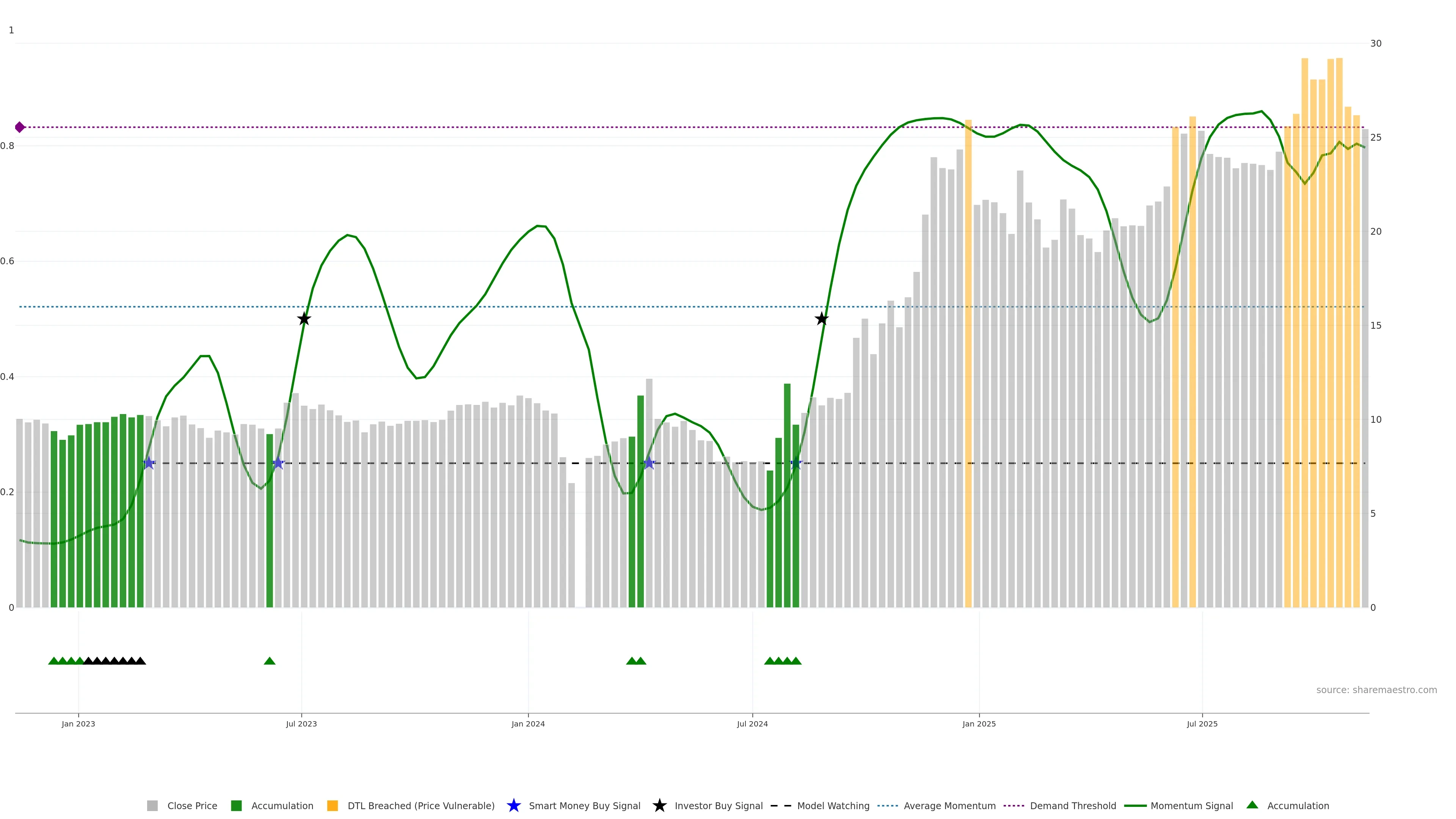The height and width of the screenshot is (819, 1456).
Task: Click the black Investor Buy star near Jul 2023
Action: pyautogui.click(x=304, y=319)
